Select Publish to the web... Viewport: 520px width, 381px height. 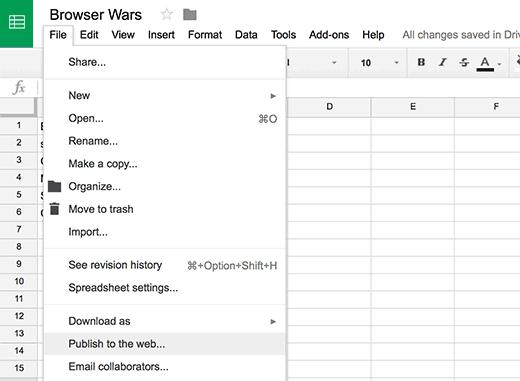point(165,344)
